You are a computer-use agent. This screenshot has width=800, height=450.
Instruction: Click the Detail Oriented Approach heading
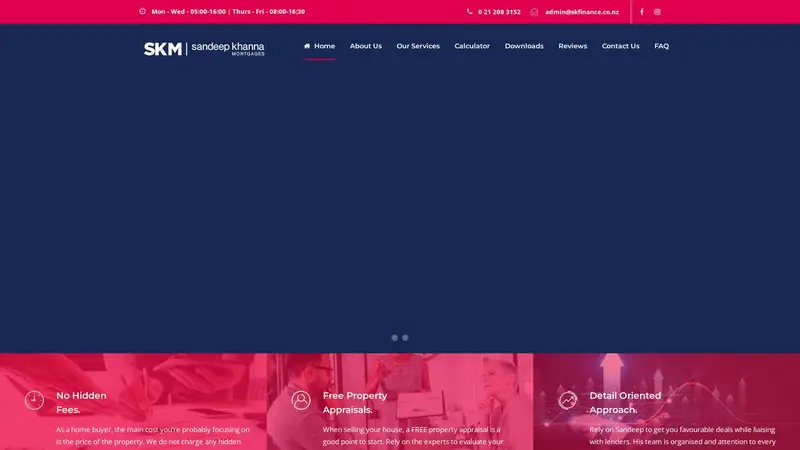point(625,403)
